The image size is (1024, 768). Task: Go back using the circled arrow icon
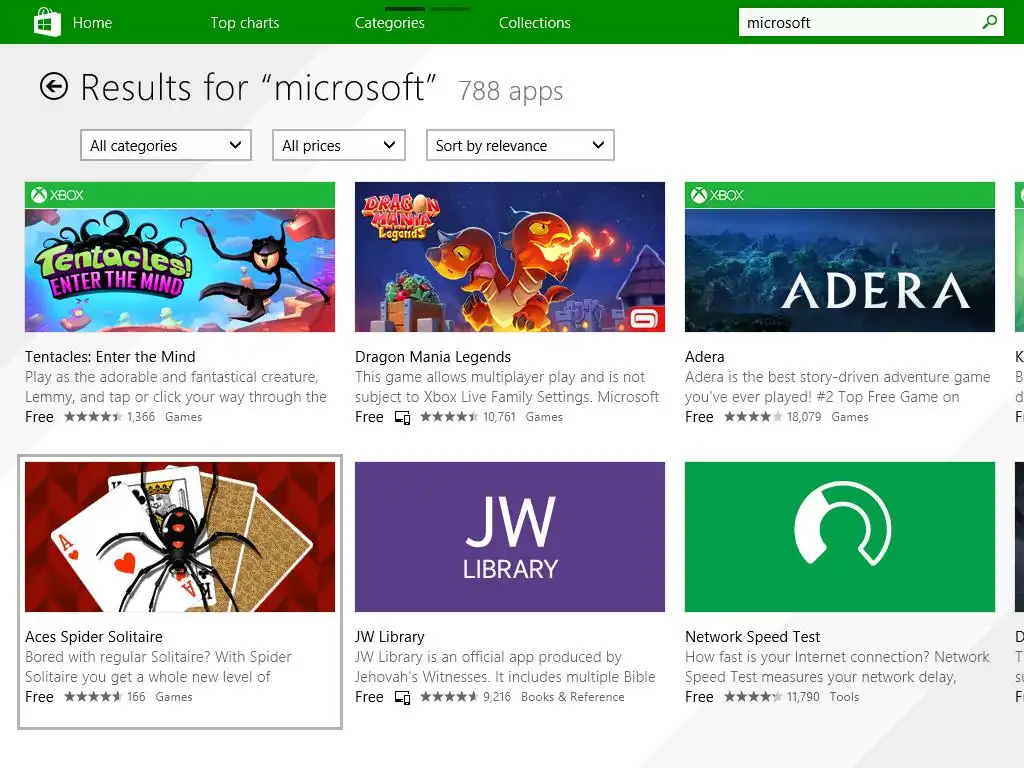coord(54,86)
